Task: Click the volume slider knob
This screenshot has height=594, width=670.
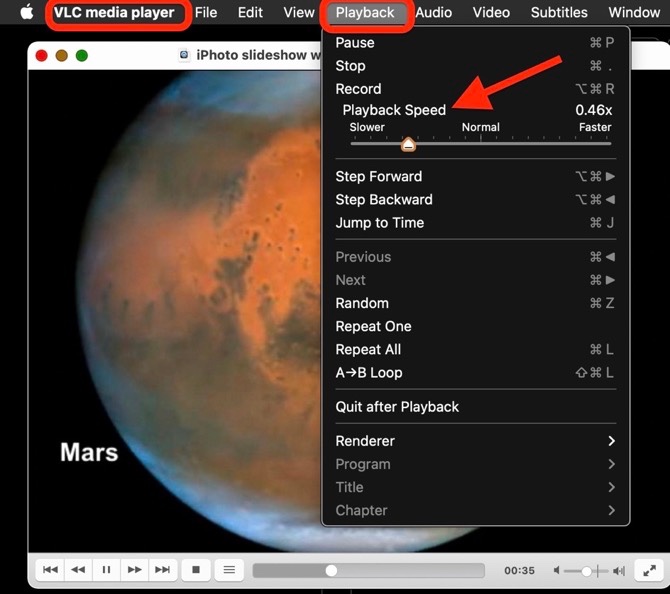Action: coord(587,571)
